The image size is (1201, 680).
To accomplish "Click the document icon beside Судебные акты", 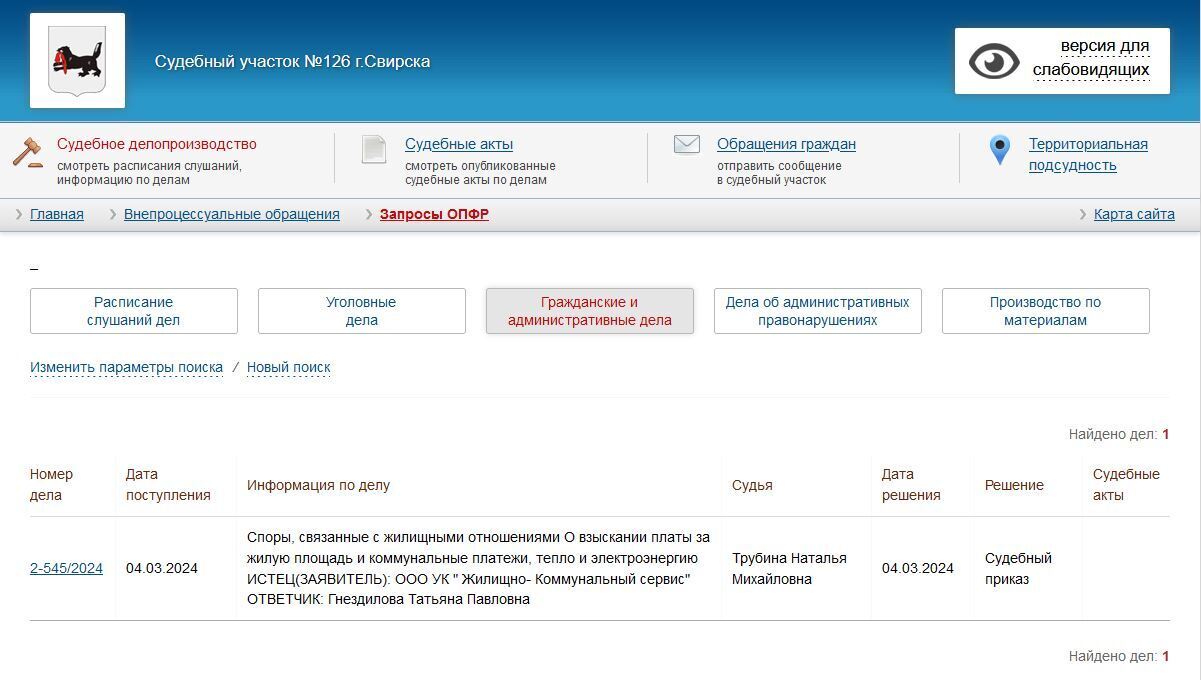I will point(374,150).
